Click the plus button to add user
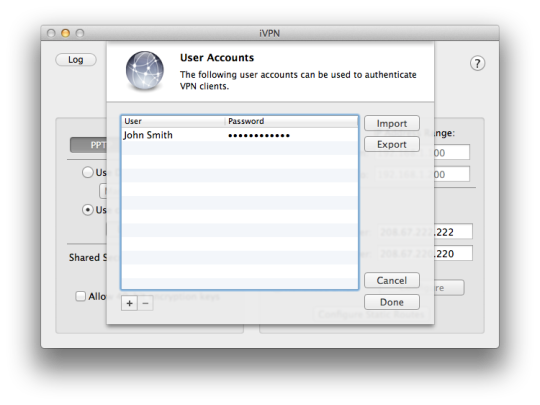This screenshot has width=540, height=405. 129,303
